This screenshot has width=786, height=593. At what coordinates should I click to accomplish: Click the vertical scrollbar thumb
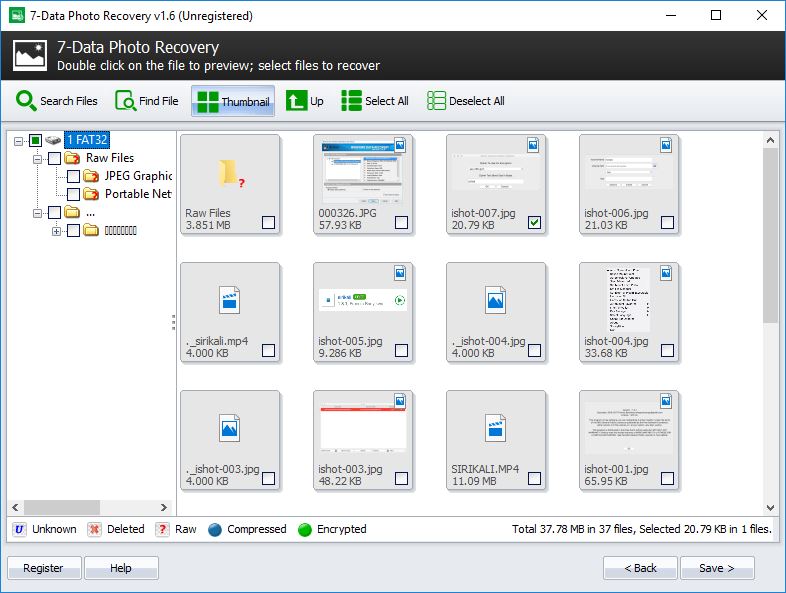tap(770, 236)
